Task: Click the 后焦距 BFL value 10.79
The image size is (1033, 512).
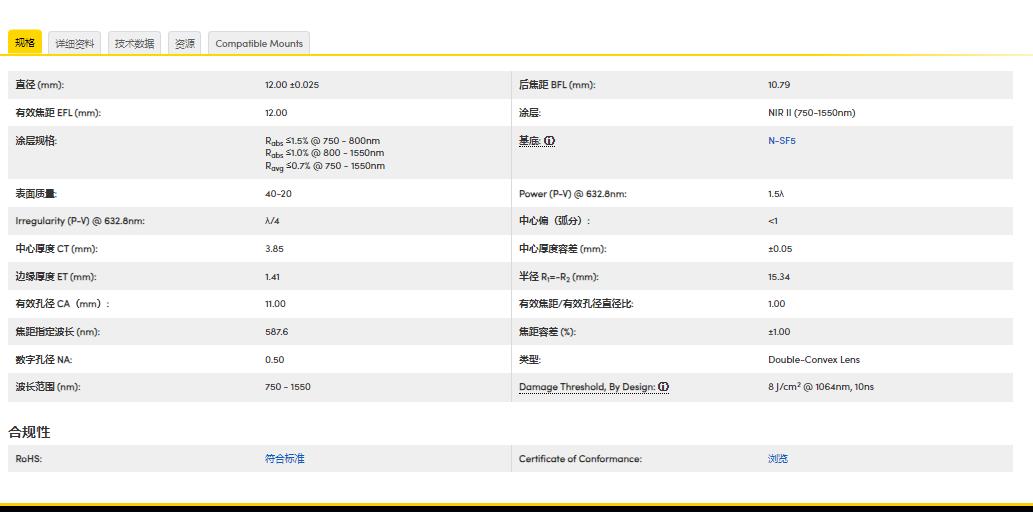Action: click(x=778, y=85)
